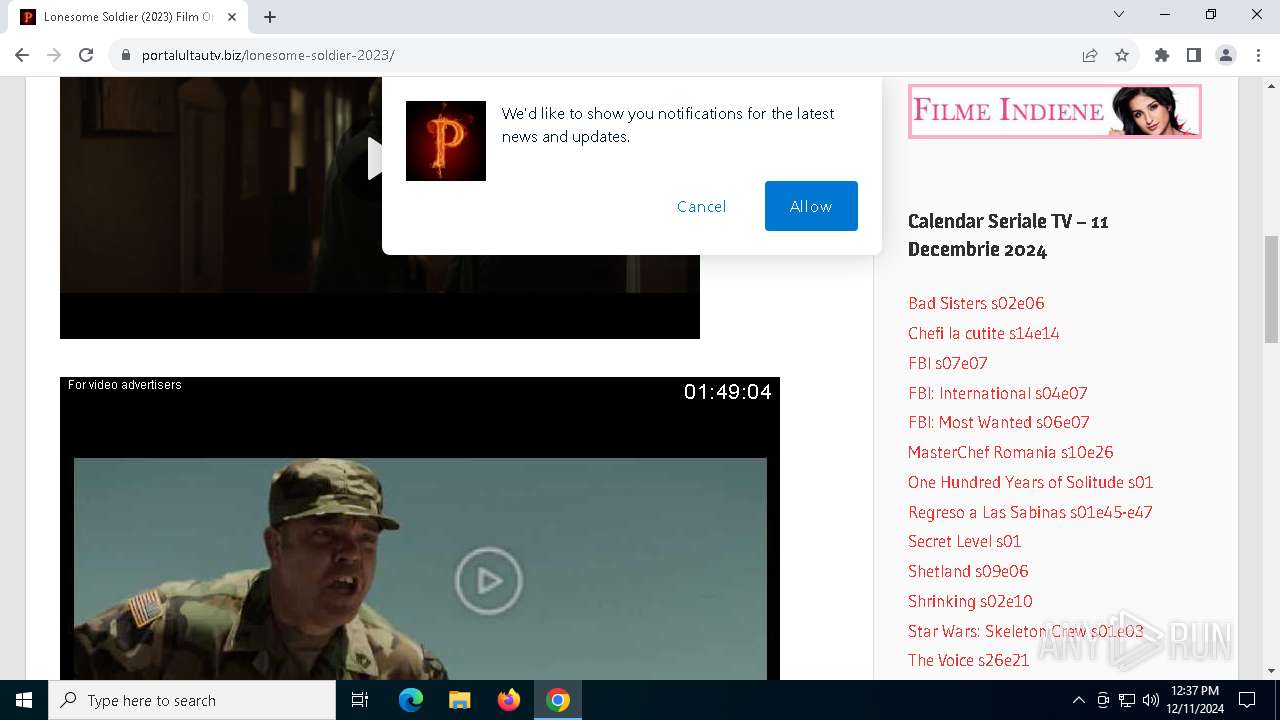
Task: Open the Chrome profile avatar
Action: coord(1226,55)
